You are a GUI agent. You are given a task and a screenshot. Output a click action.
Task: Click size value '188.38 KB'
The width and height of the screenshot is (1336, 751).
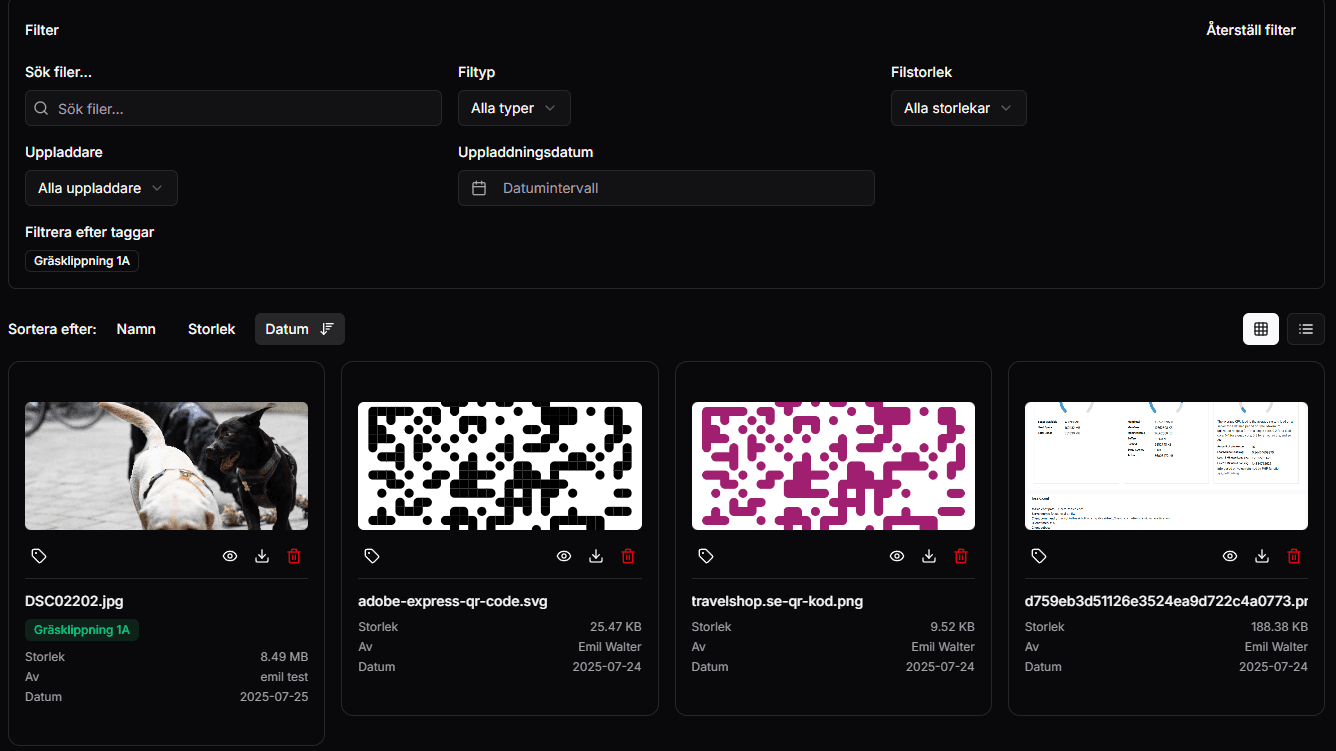pos(1279,627)
